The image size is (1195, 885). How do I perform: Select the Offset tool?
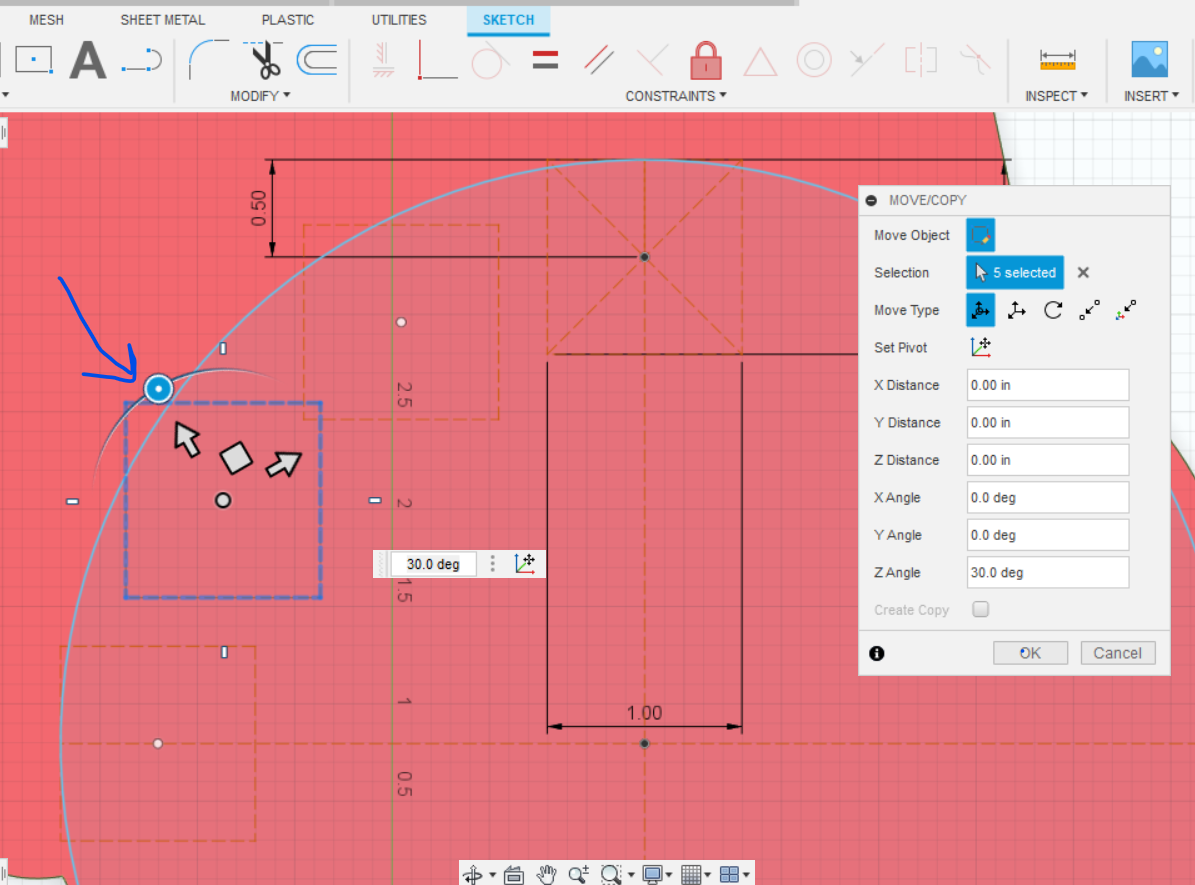317,59
